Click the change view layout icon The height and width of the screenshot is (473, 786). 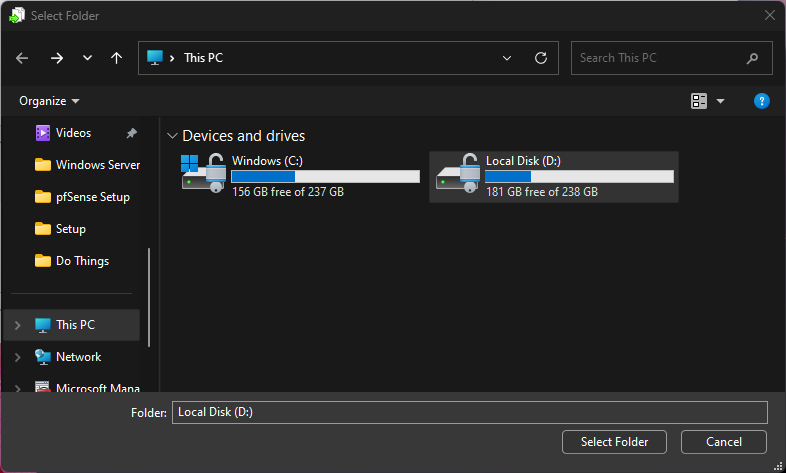[699, 101]
